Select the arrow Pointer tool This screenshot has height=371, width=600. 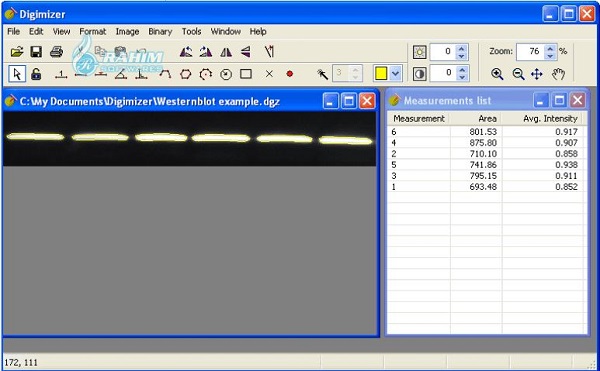pos(17,74)
